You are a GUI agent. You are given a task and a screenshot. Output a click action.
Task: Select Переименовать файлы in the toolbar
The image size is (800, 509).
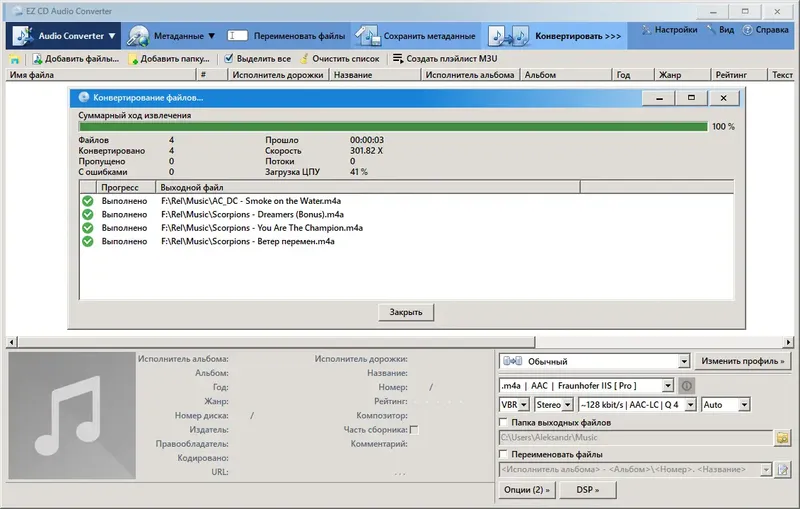pyautogui.click(x=299, y=36)
